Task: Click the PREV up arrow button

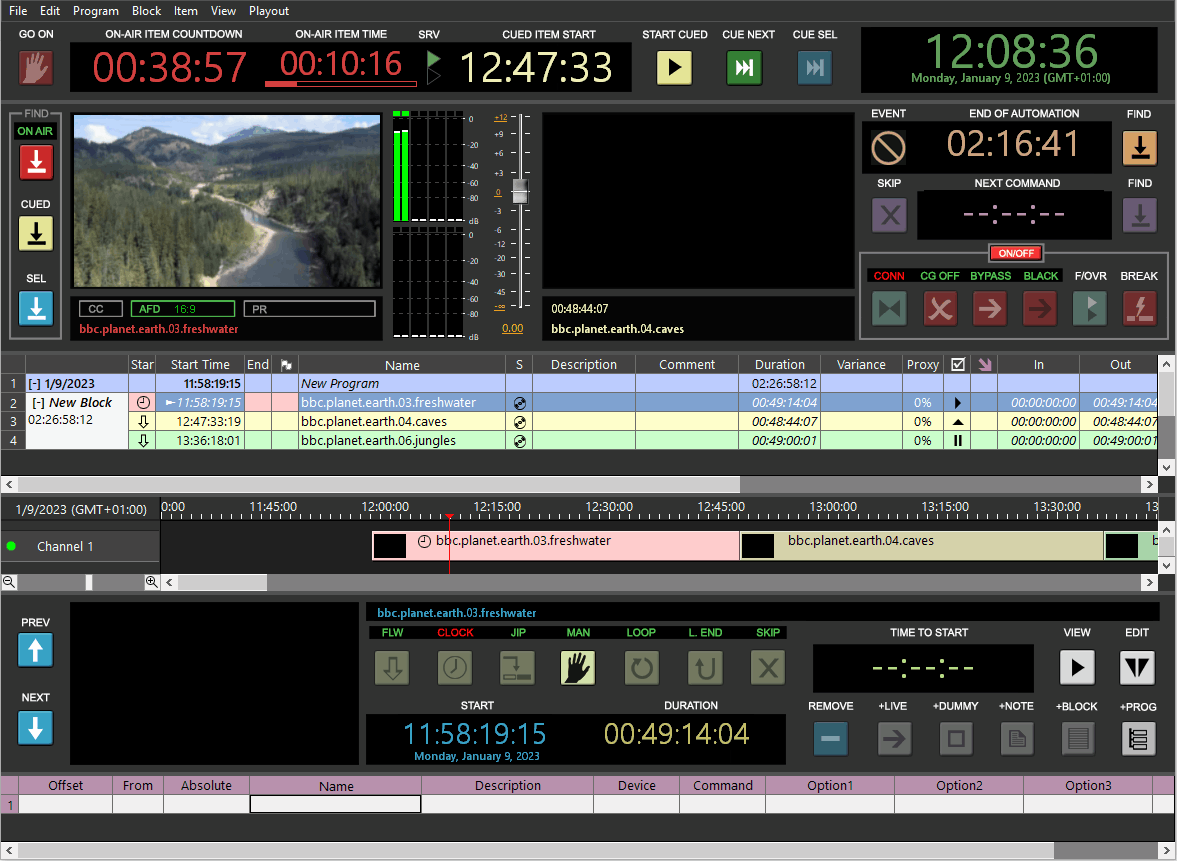Action: (36, 652)
